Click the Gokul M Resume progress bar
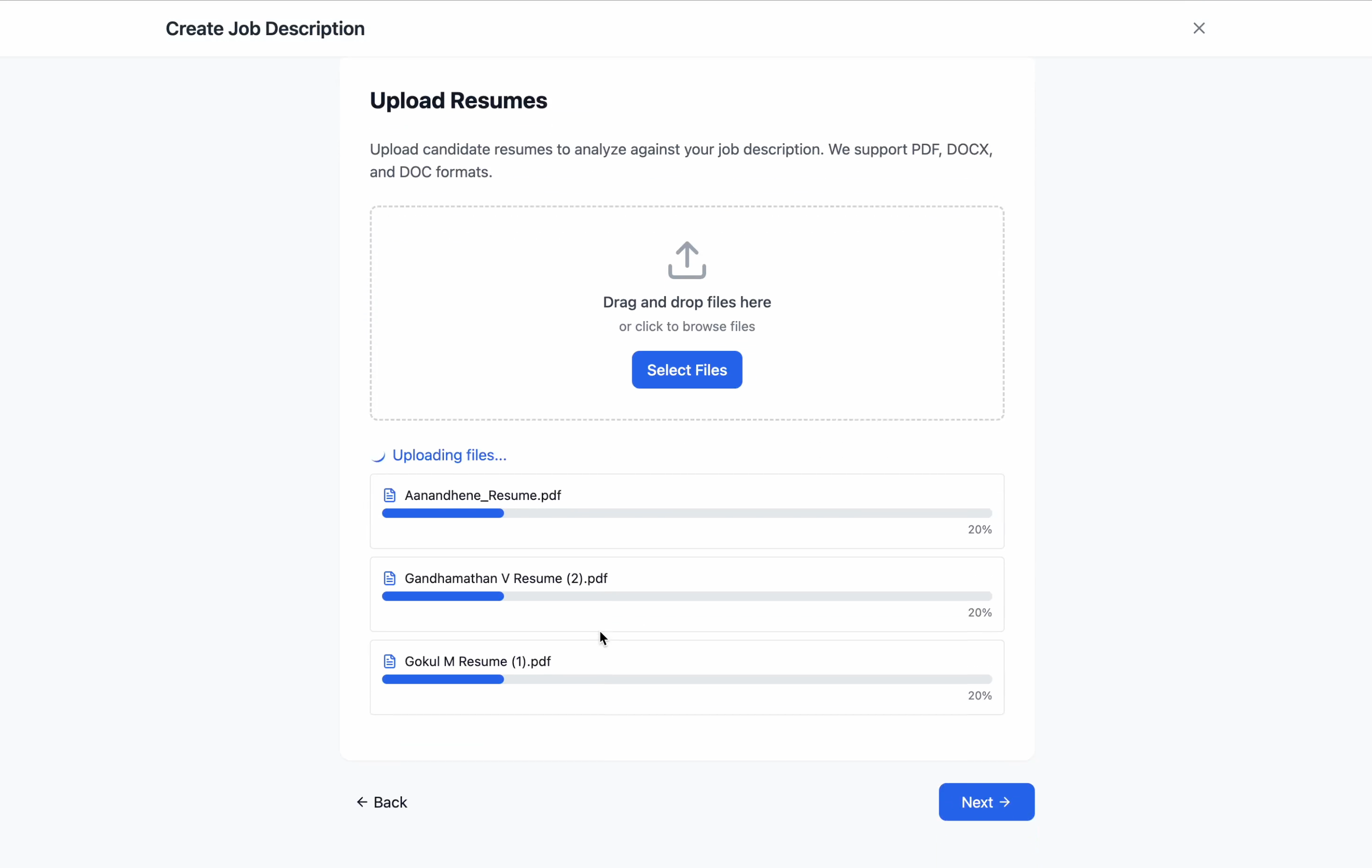 pos(686,679)
